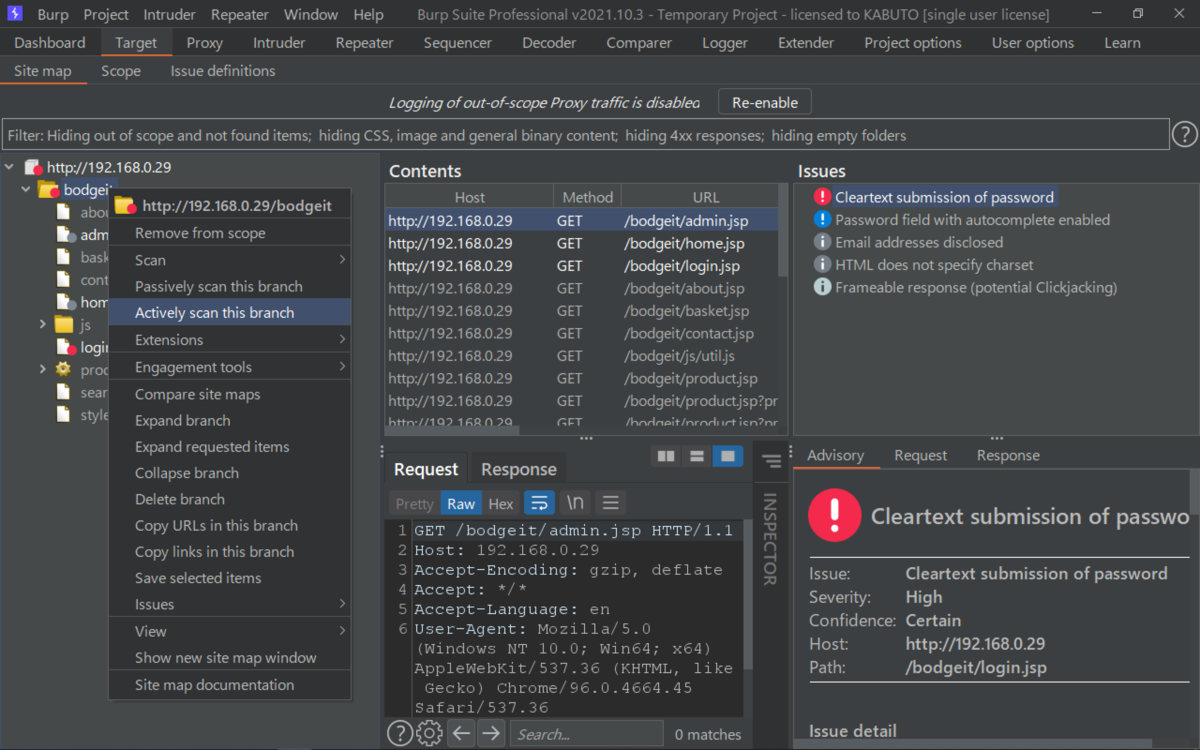Open the Intruder menu in menu bar
This screenshot has width=1200, height=750.
tap(169, 15)
